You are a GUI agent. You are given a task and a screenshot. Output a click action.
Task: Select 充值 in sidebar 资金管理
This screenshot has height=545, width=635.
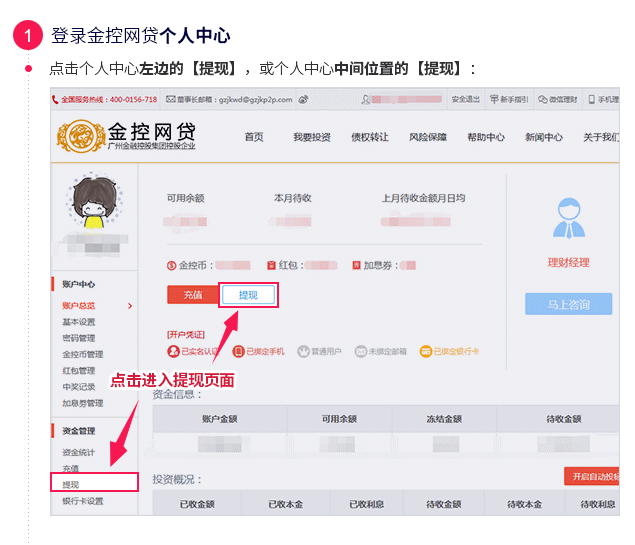pos(70,468)
